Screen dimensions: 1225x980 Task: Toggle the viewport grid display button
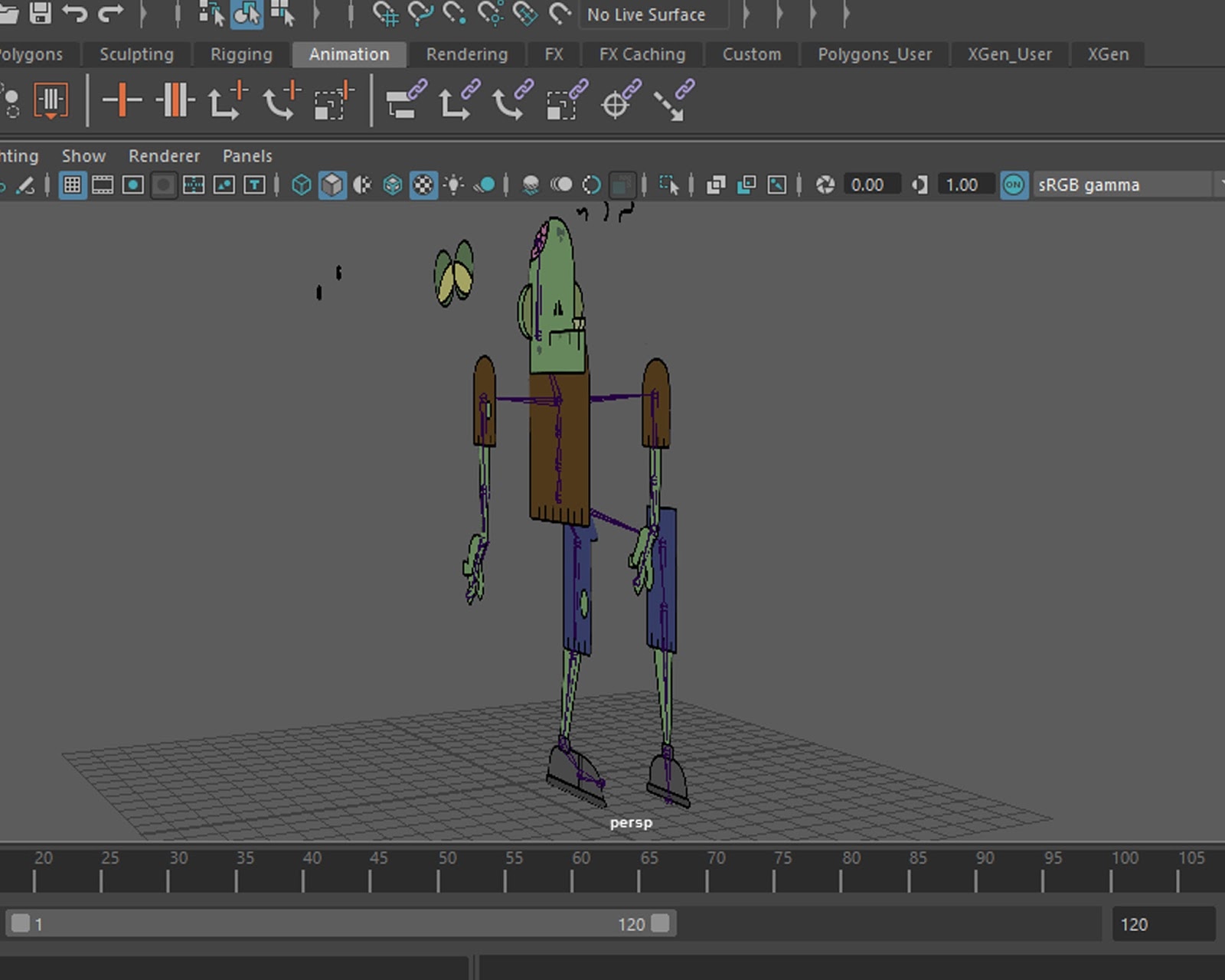[x=72, y=185]
